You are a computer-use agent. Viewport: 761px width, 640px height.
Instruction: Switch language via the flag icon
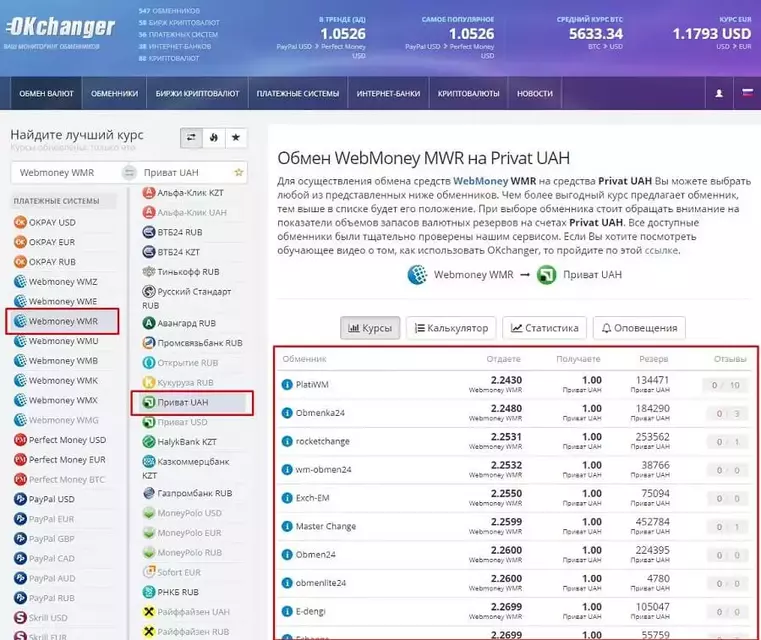747,92
